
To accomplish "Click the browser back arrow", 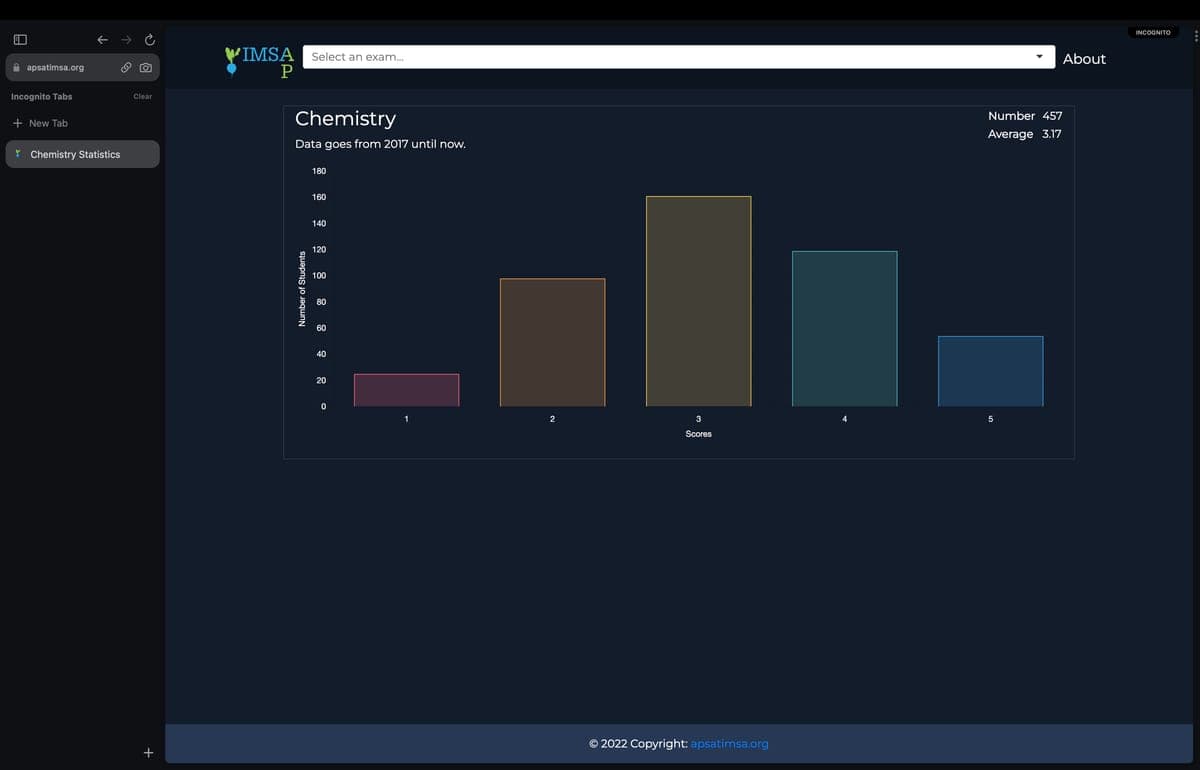I will pyautogui.click(x=102, y=40).
